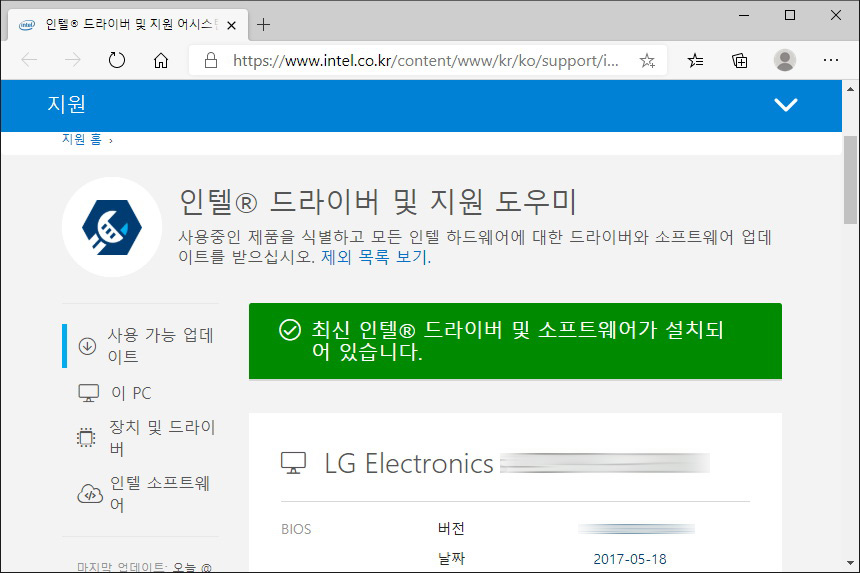
Task: Select the Intel driver assistant browser tab
Action: (x=128, y=25)
